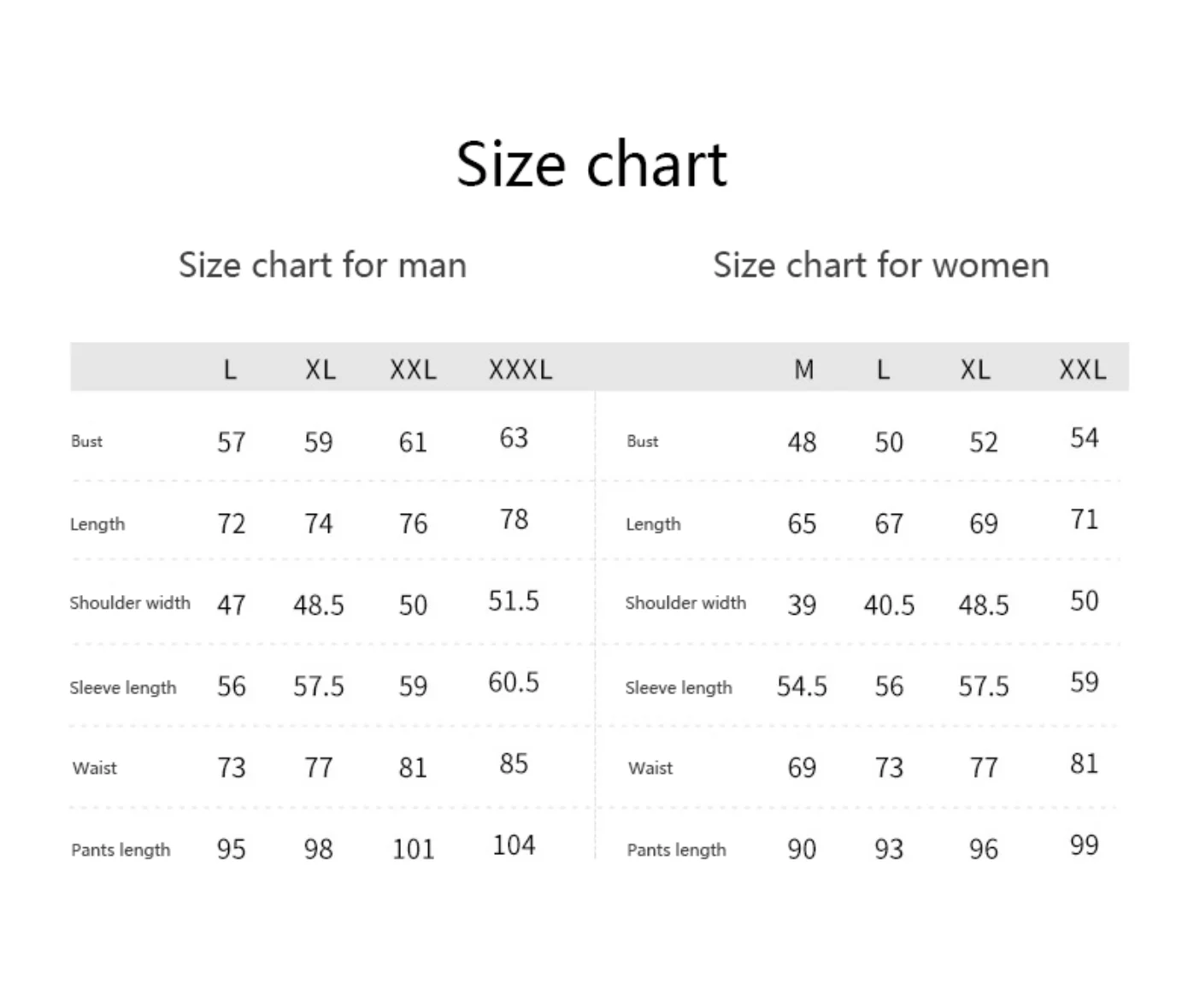Click the Length row label in women's chart

pos(653,524)
